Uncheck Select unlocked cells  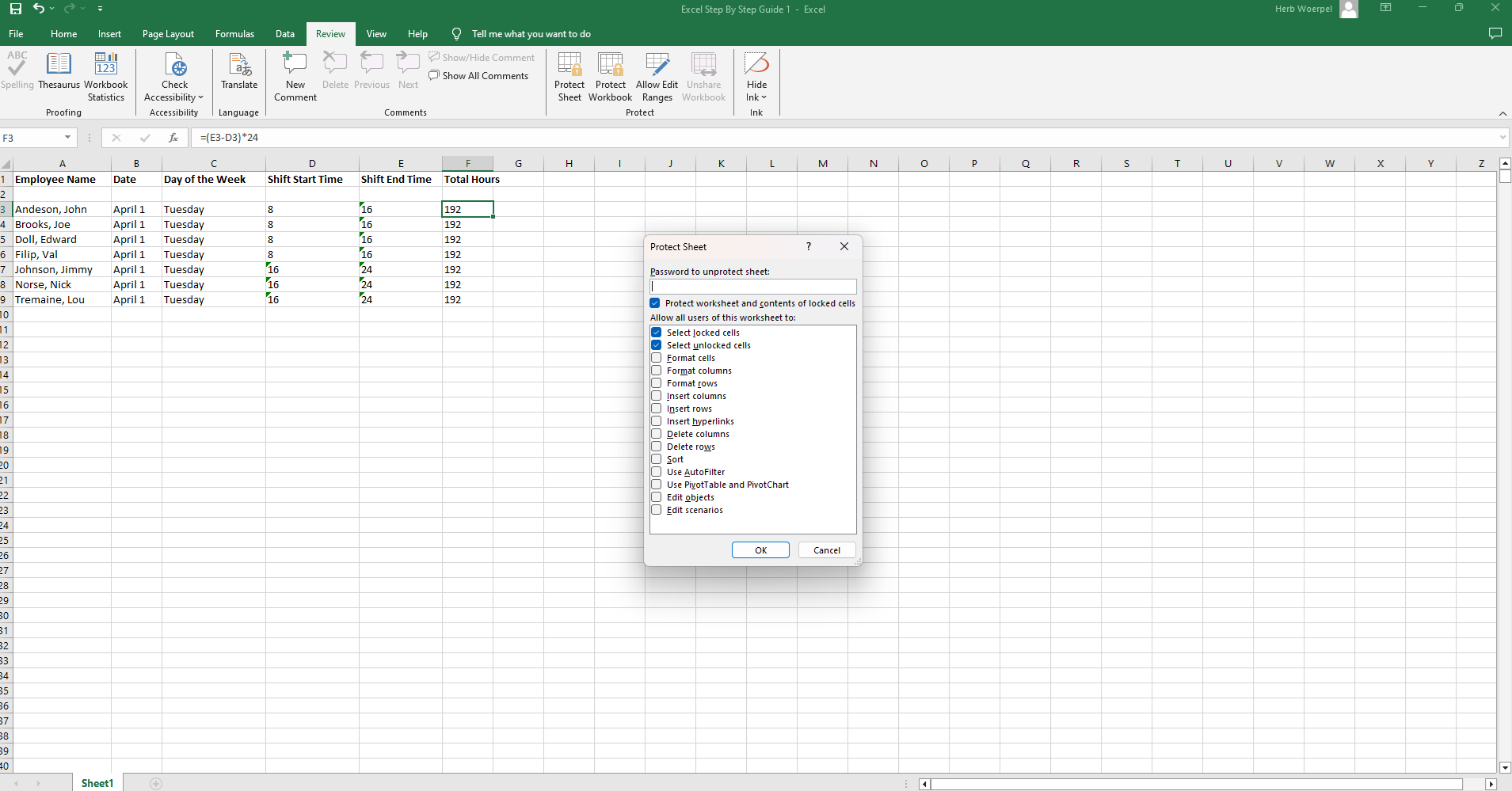(x=657, y=345)
